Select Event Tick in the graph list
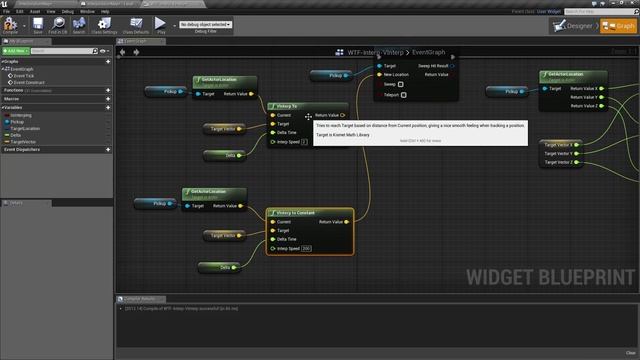 [24, 76]
